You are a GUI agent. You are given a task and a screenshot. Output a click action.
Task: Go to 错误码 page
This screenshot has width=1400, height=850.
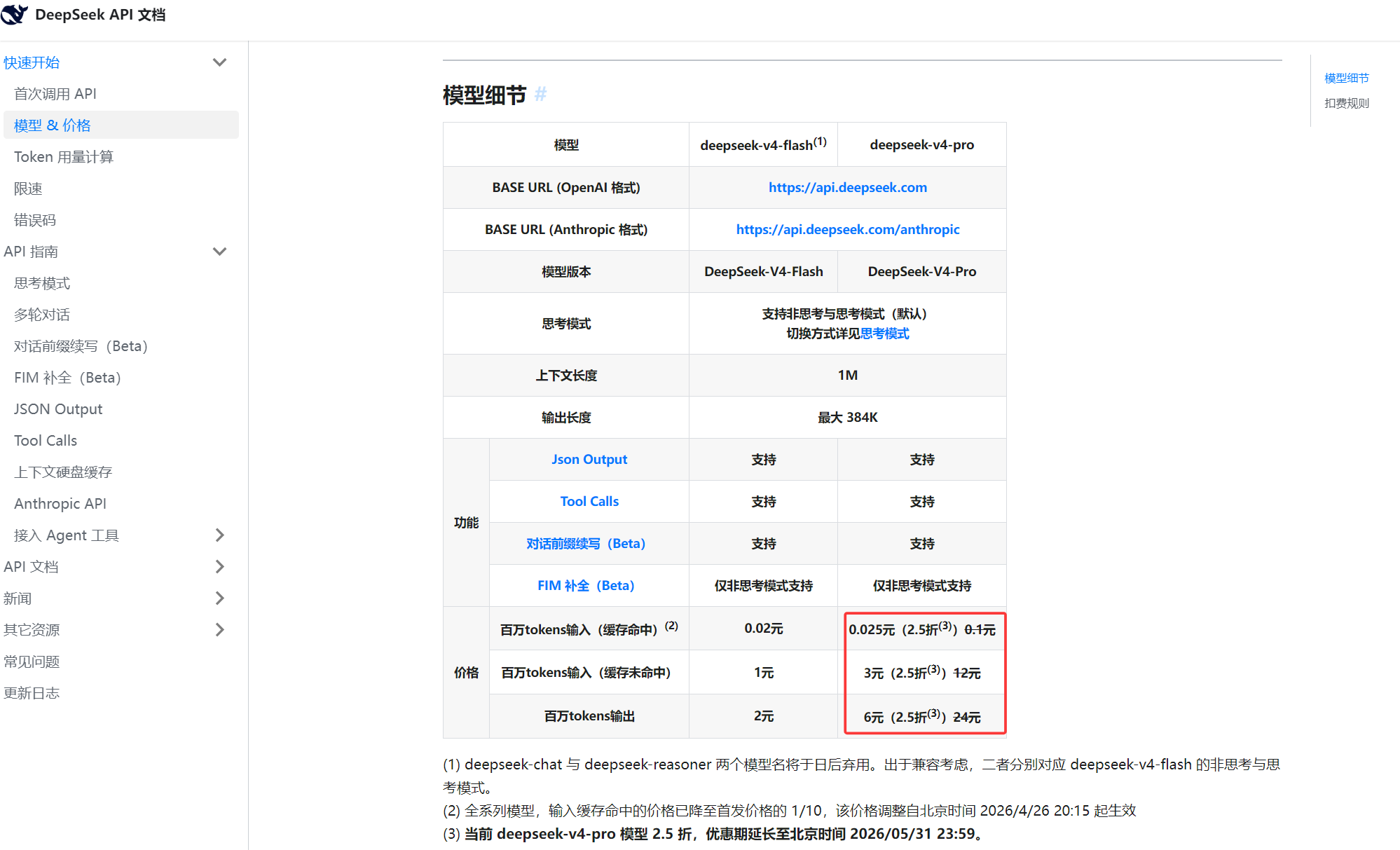coord(35,220)
